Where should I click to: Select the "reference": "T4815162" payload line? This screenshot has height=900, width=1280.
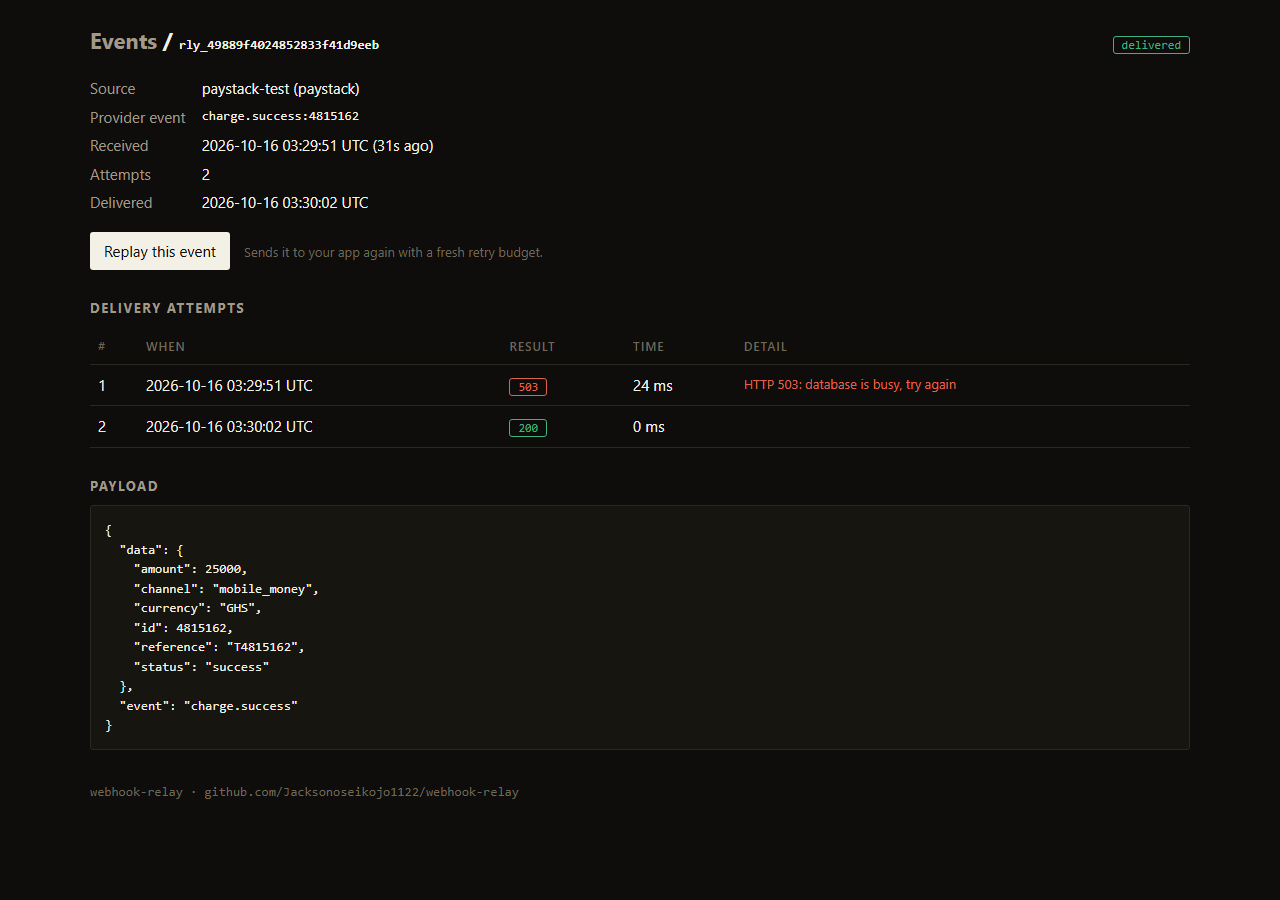point(219,647)
